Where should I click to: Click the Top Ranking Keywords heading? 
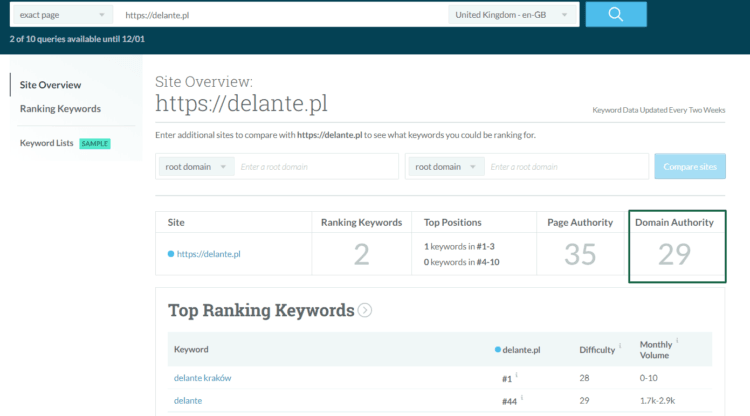click(x=261, y=310)
